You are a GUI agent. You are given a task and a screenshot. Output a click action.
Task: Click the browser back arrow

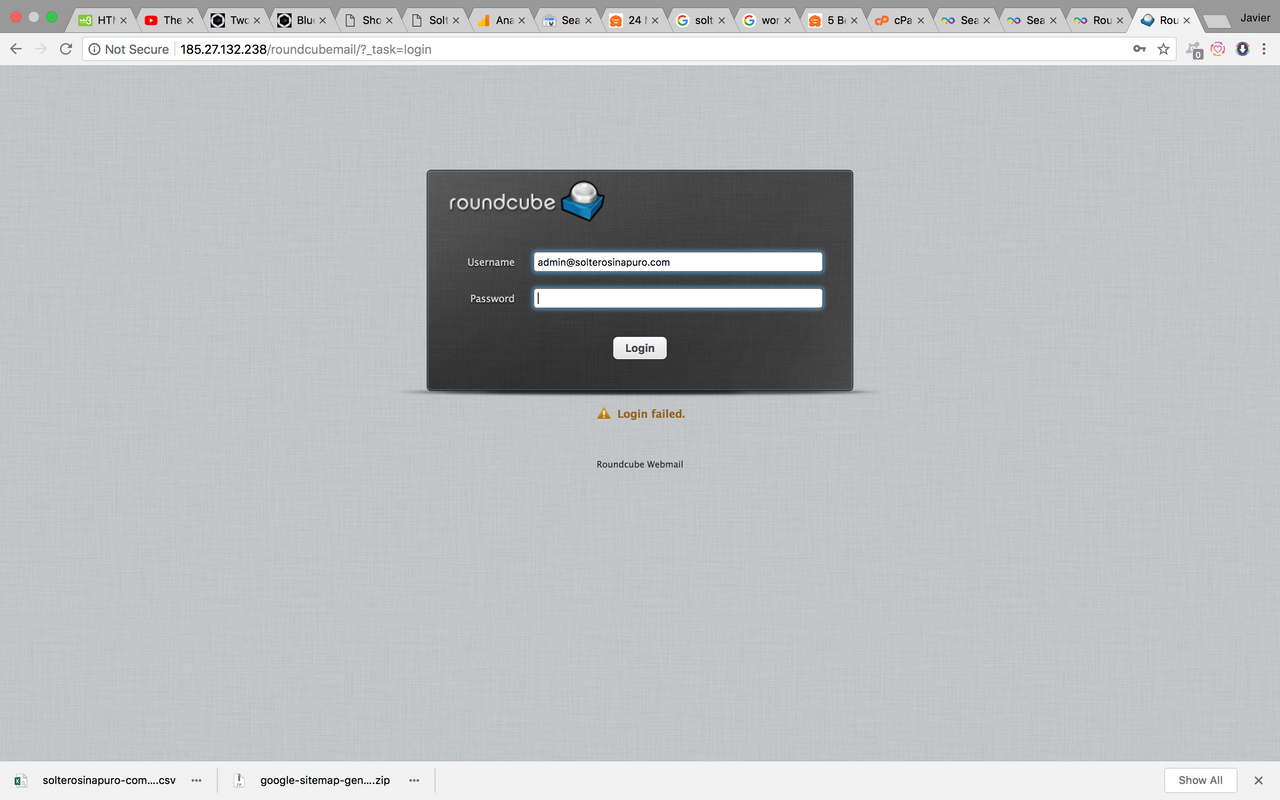(16, 49)
